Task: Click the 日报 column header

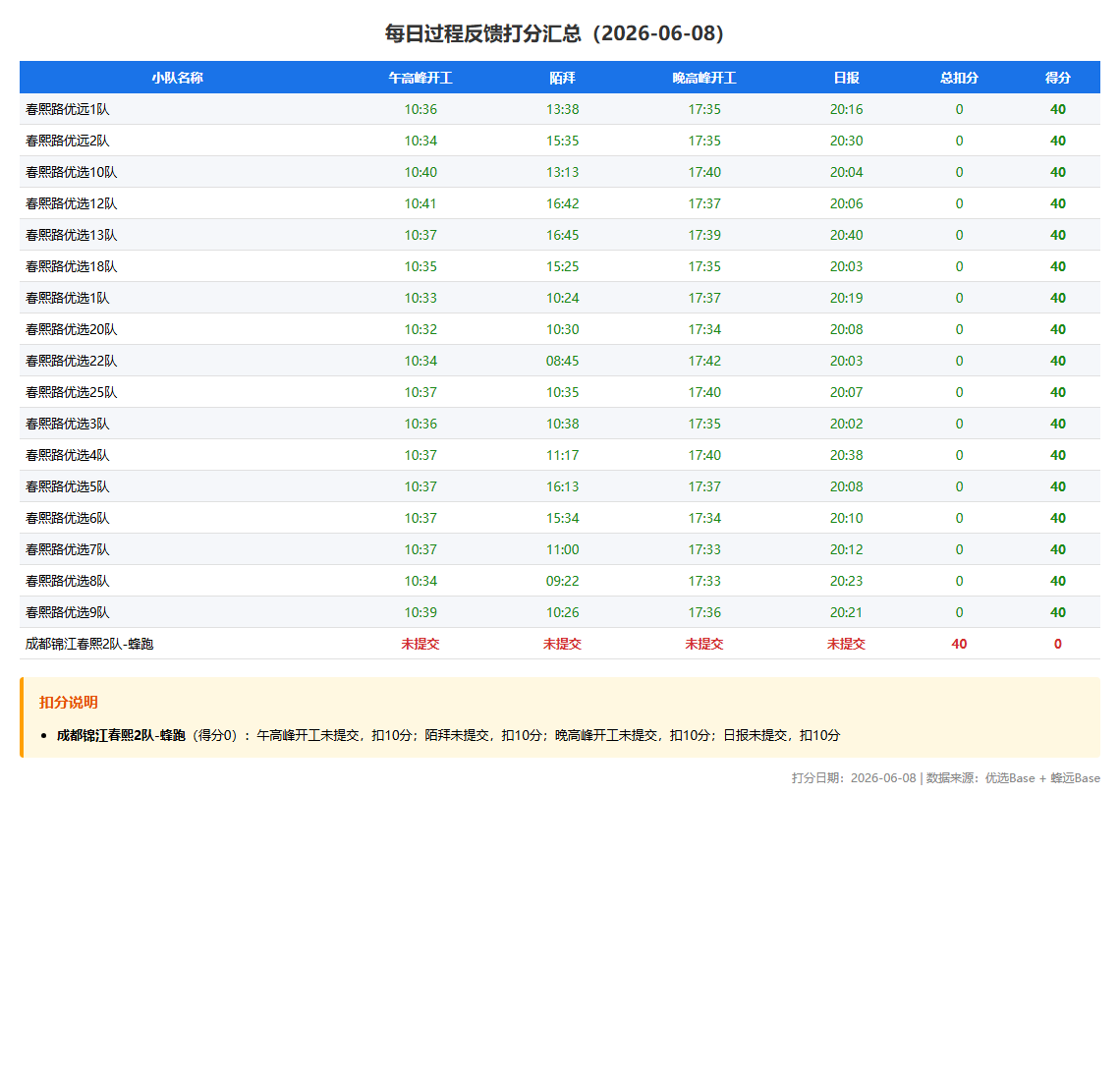Action: click(x=847, y=78)
